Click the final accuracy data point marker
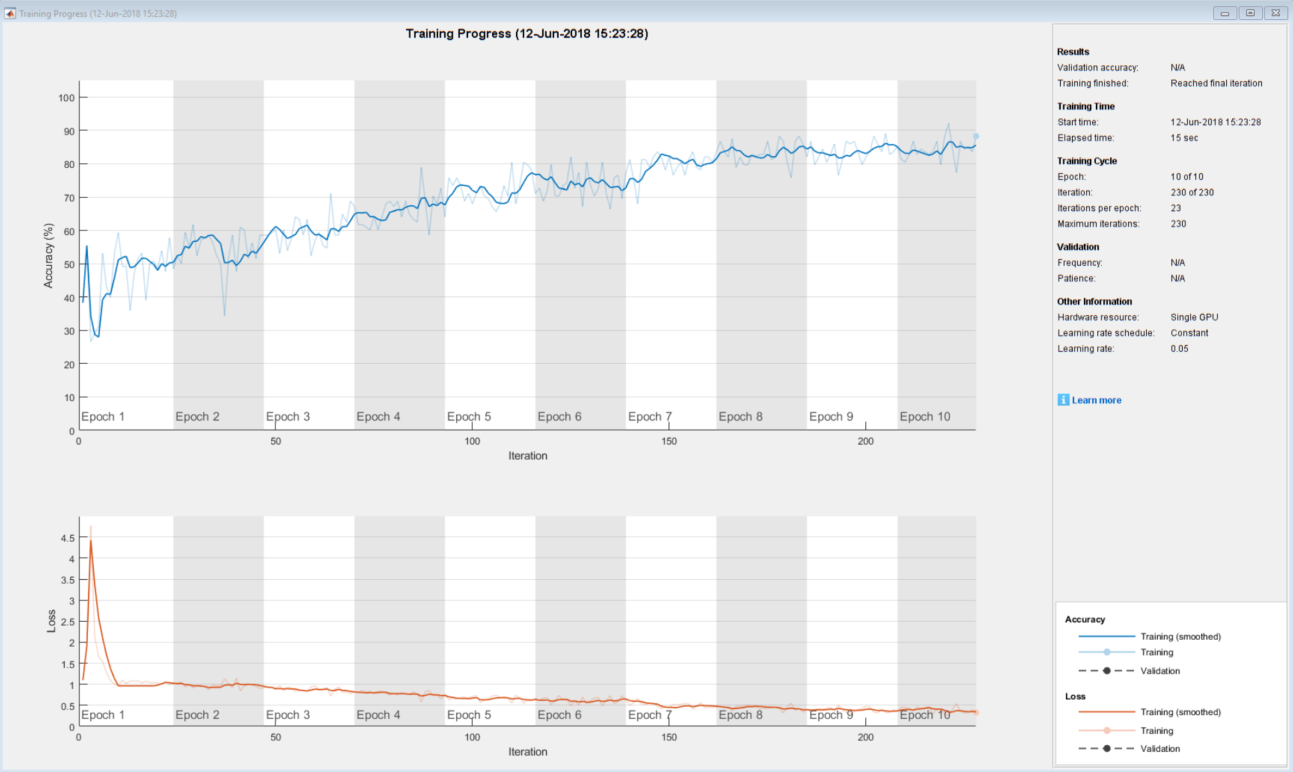This screenshot has width=1293, height=772. [976, 136]
